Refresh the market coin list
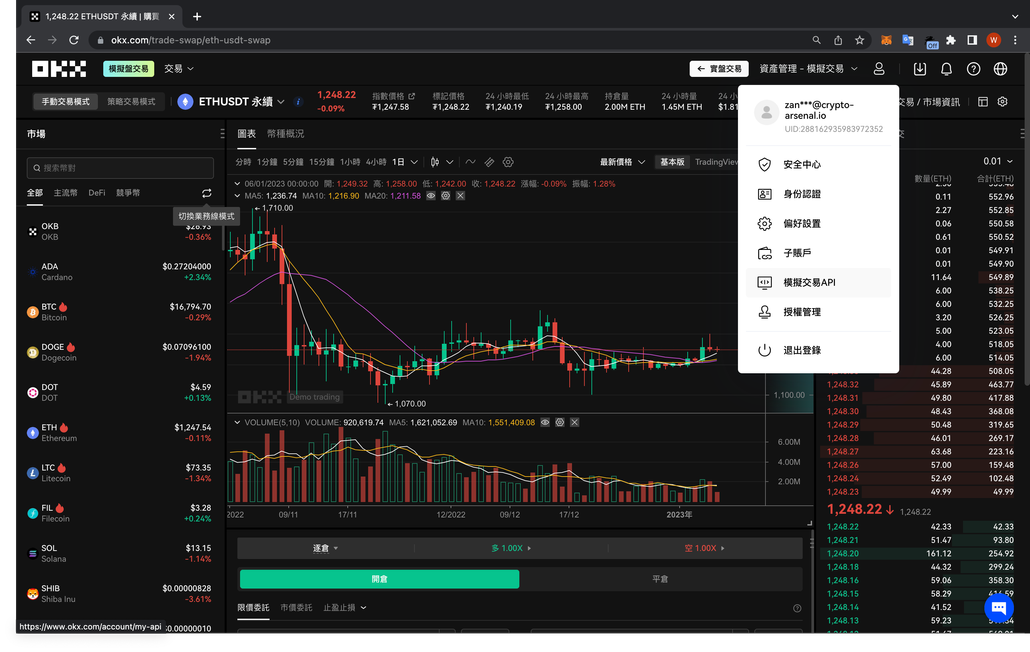 coord(207,193)
